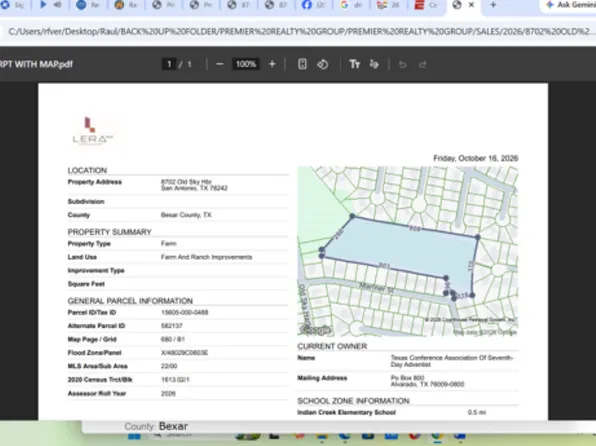Click the undo arrow in PDF toolbar
The image size is (596, 446).
pos(403,65)
